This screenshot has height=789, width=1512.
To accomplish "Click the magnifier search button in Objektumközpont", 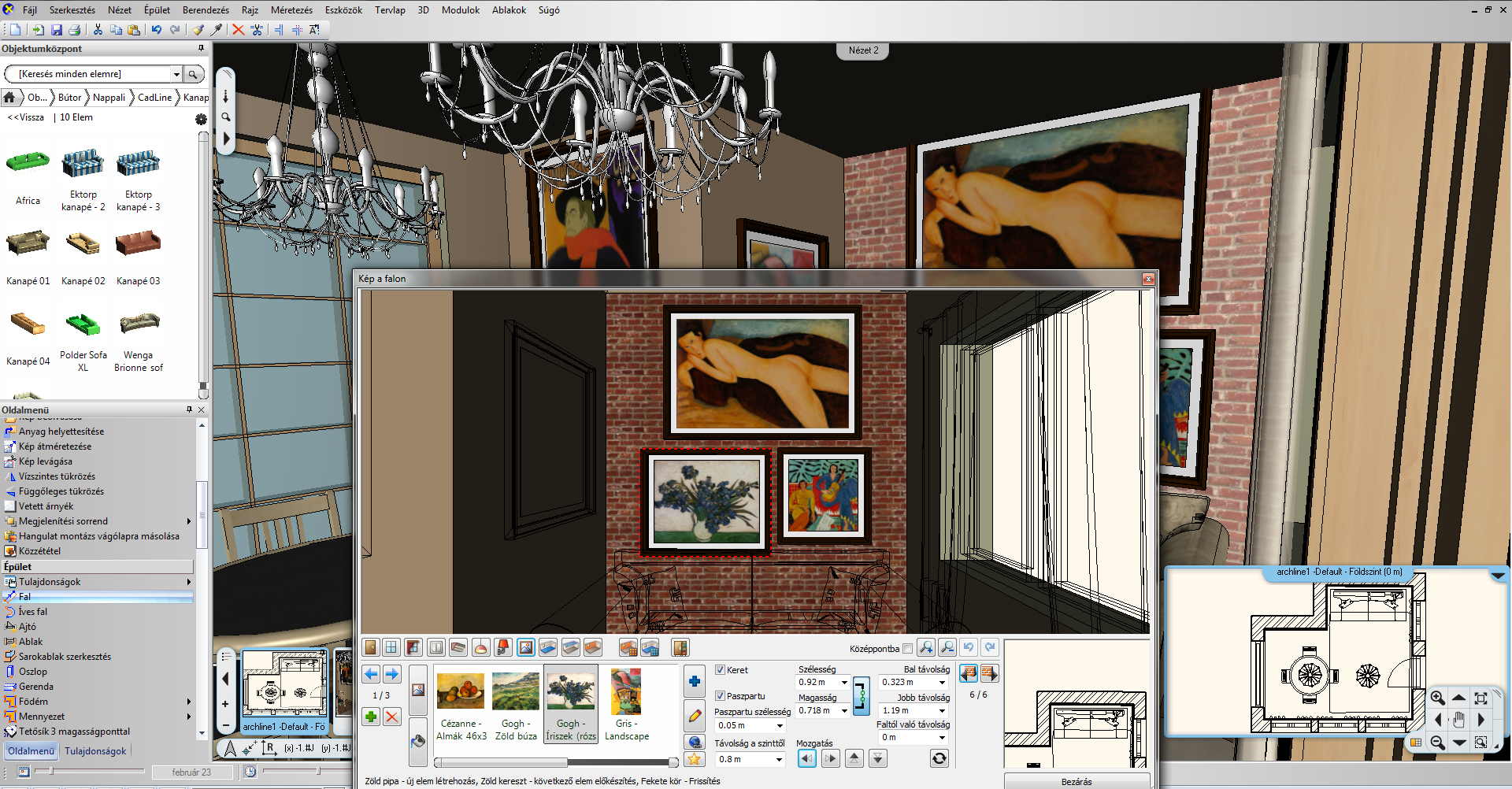I will (x=193, y=74).
